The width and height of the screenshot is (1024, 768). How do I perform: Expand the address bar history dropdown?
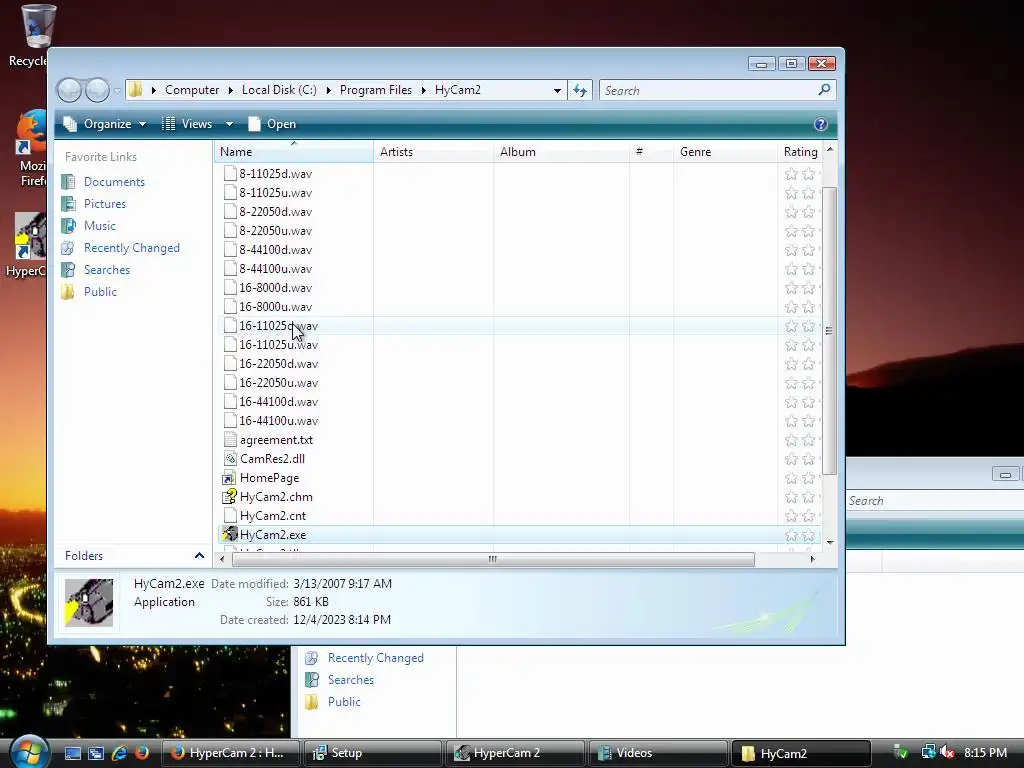coord(557,90)
